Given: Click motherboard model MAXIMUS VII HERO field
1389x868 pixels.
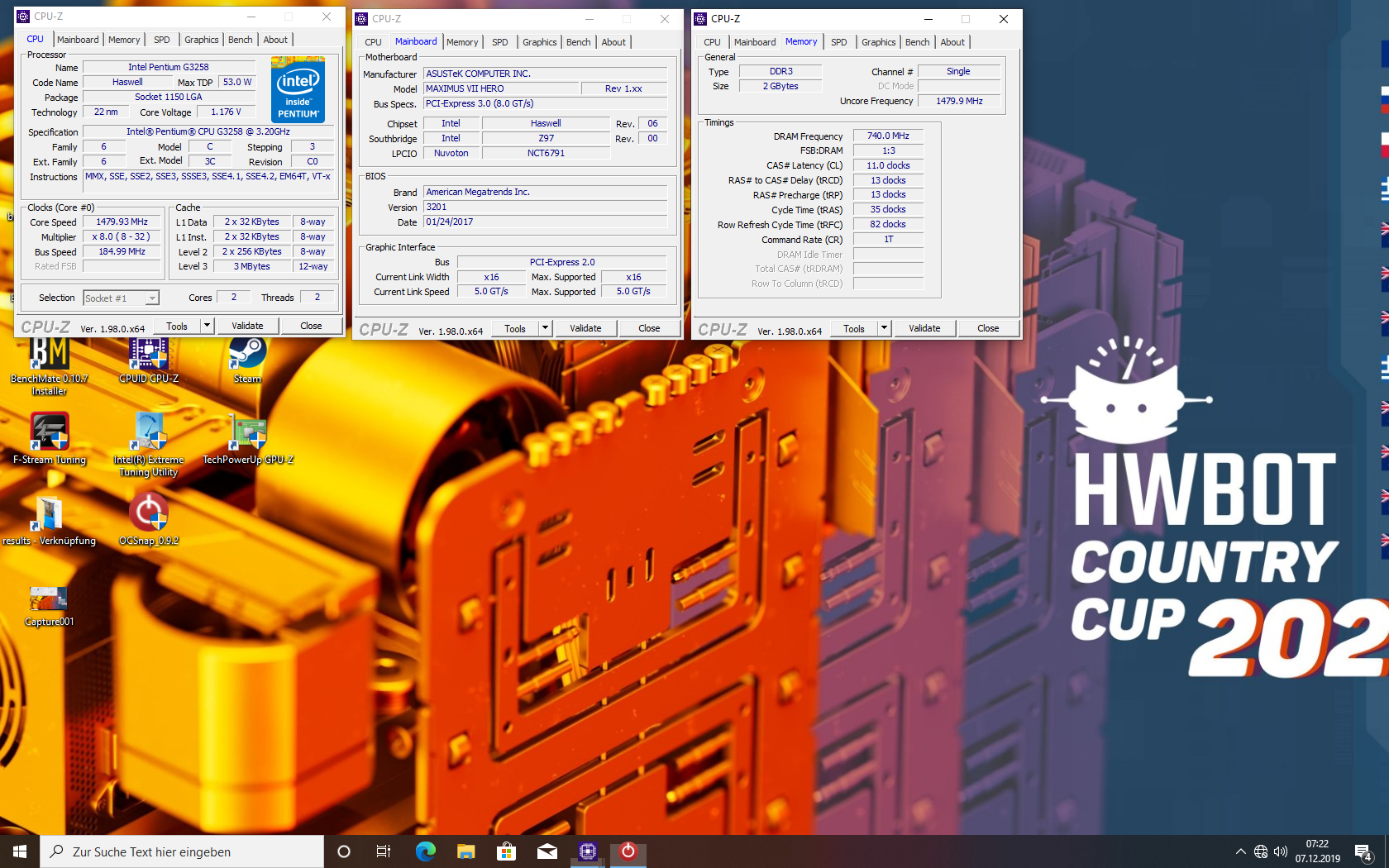Looking at the screenshot, I should [x=499, y=88].
